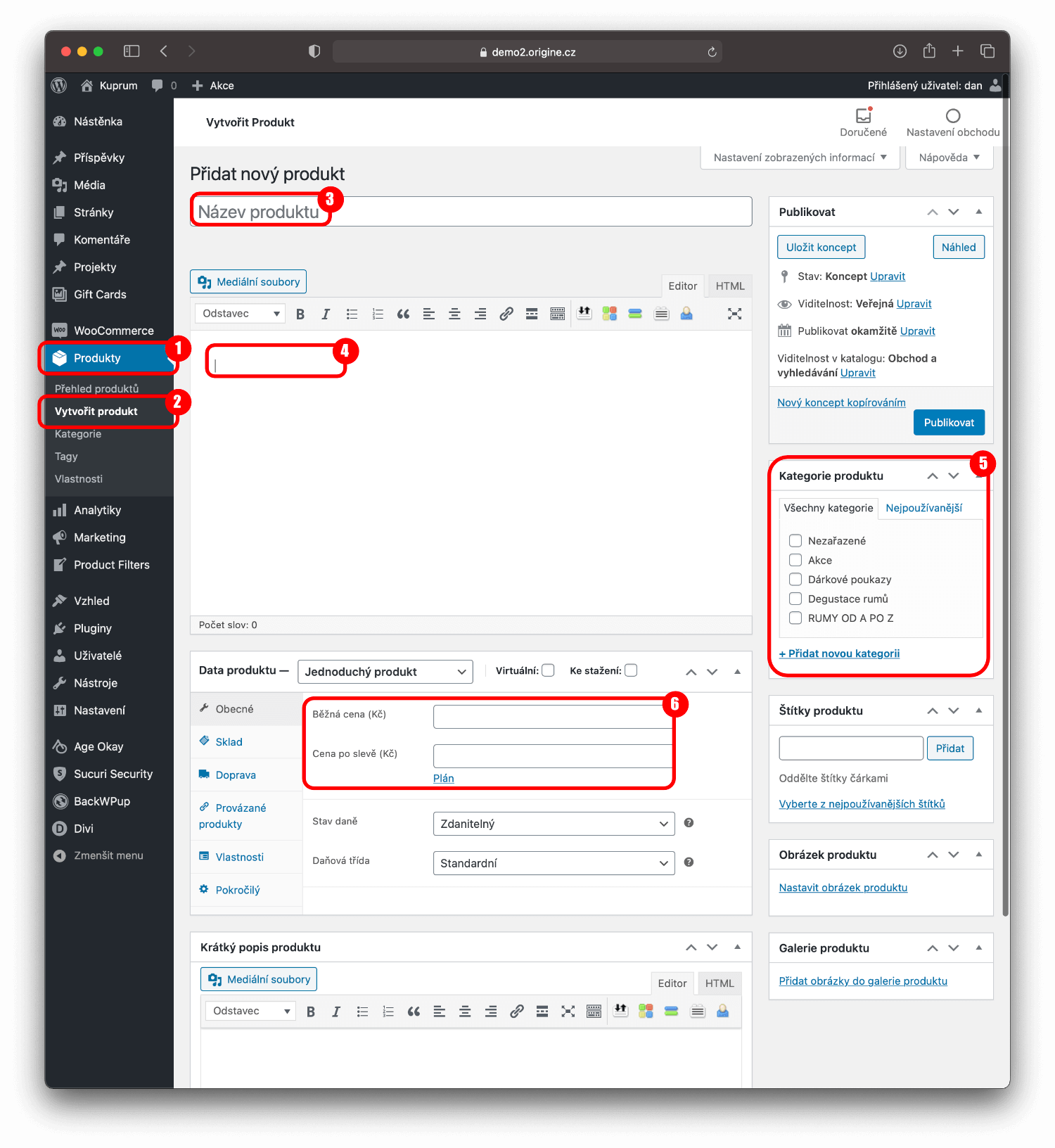
Task: Click the Přidat novou kategorii link
Action: (x=839, y=653)
